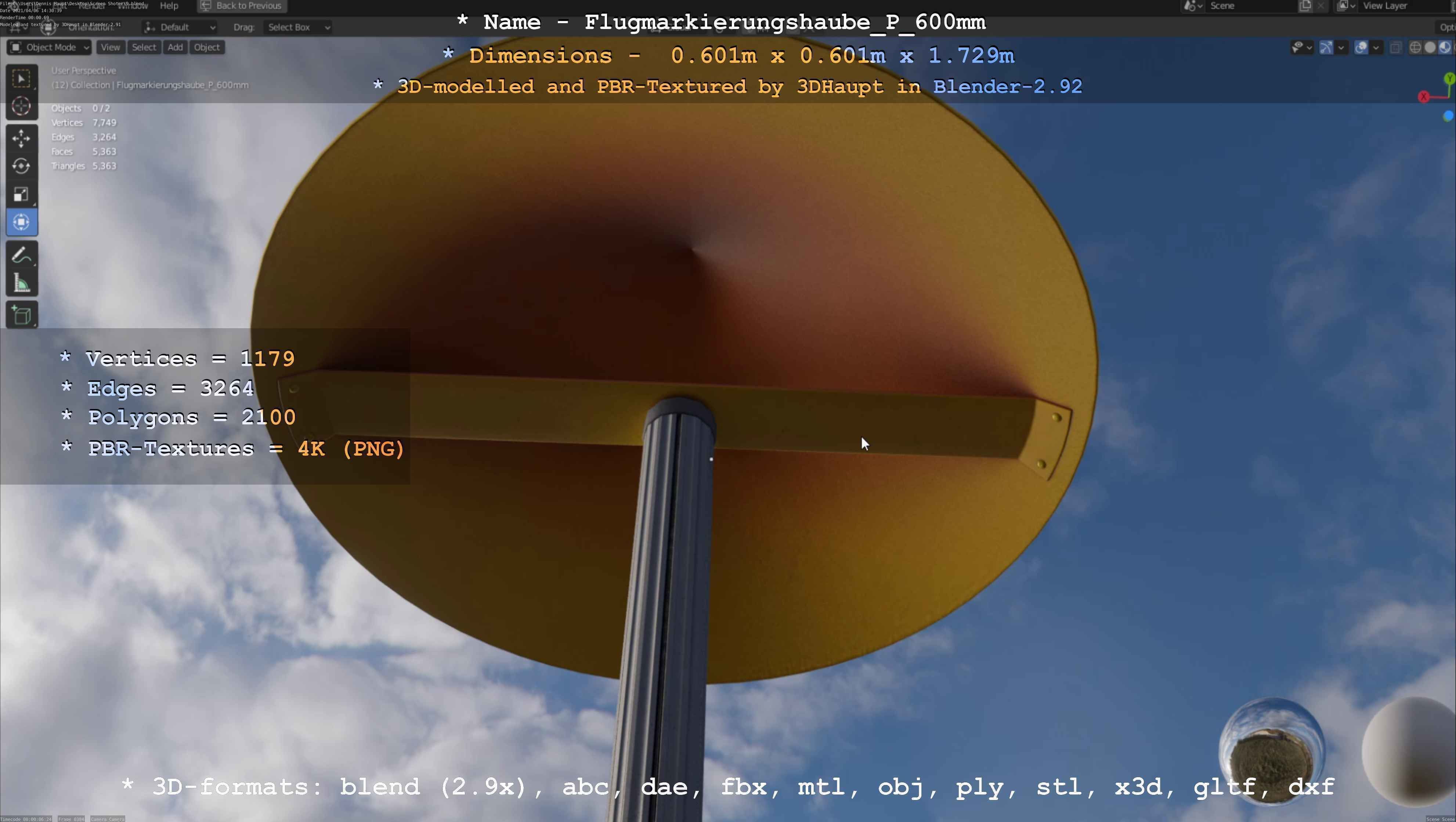Select the Select Box tool icon
Screen dimensions: 1456x822
tap(21, 79)
